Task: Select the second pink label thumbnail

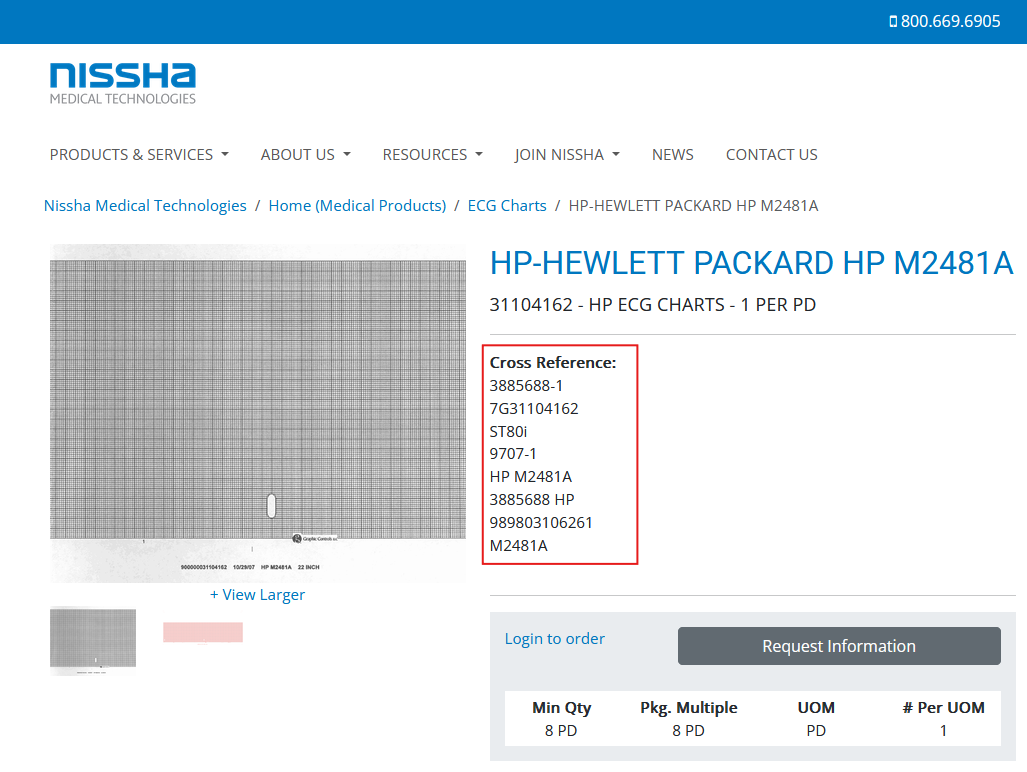Action: click(x=203, y=633)
